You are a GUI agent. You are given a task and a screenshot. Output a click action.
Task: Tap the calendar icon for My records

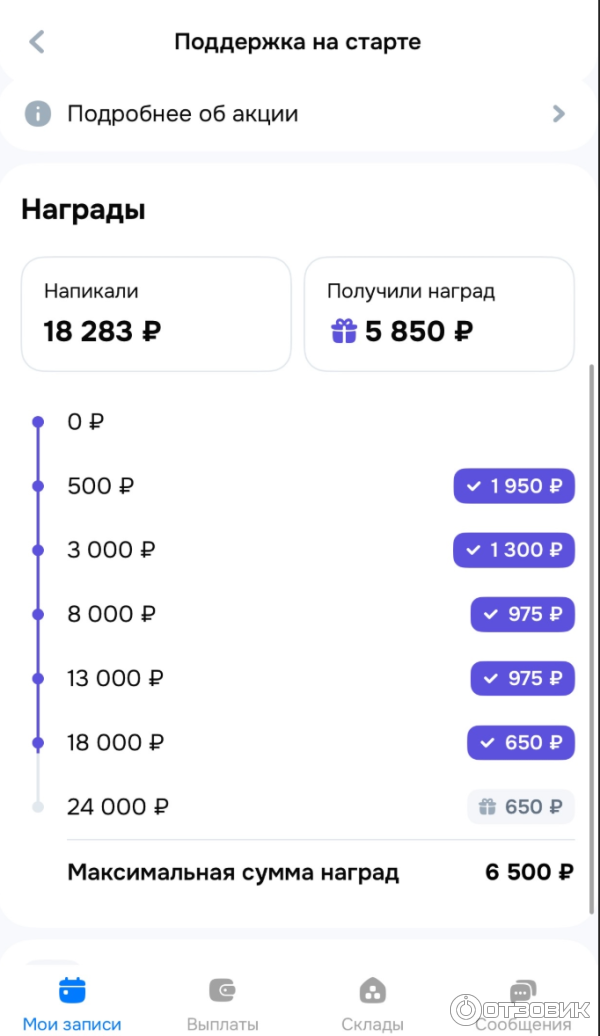coord(72,990)
